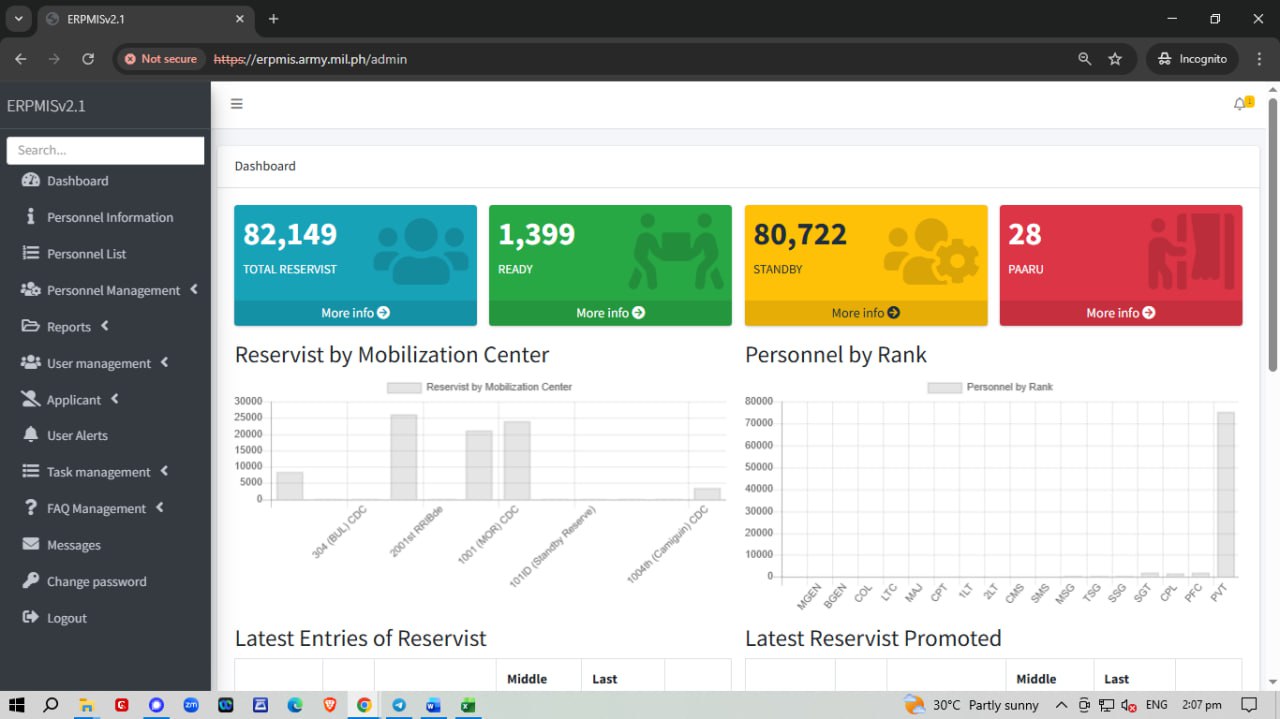The image size is (1280, 719).
Task: Click the User Alerts bell icon
Action: 30,435
